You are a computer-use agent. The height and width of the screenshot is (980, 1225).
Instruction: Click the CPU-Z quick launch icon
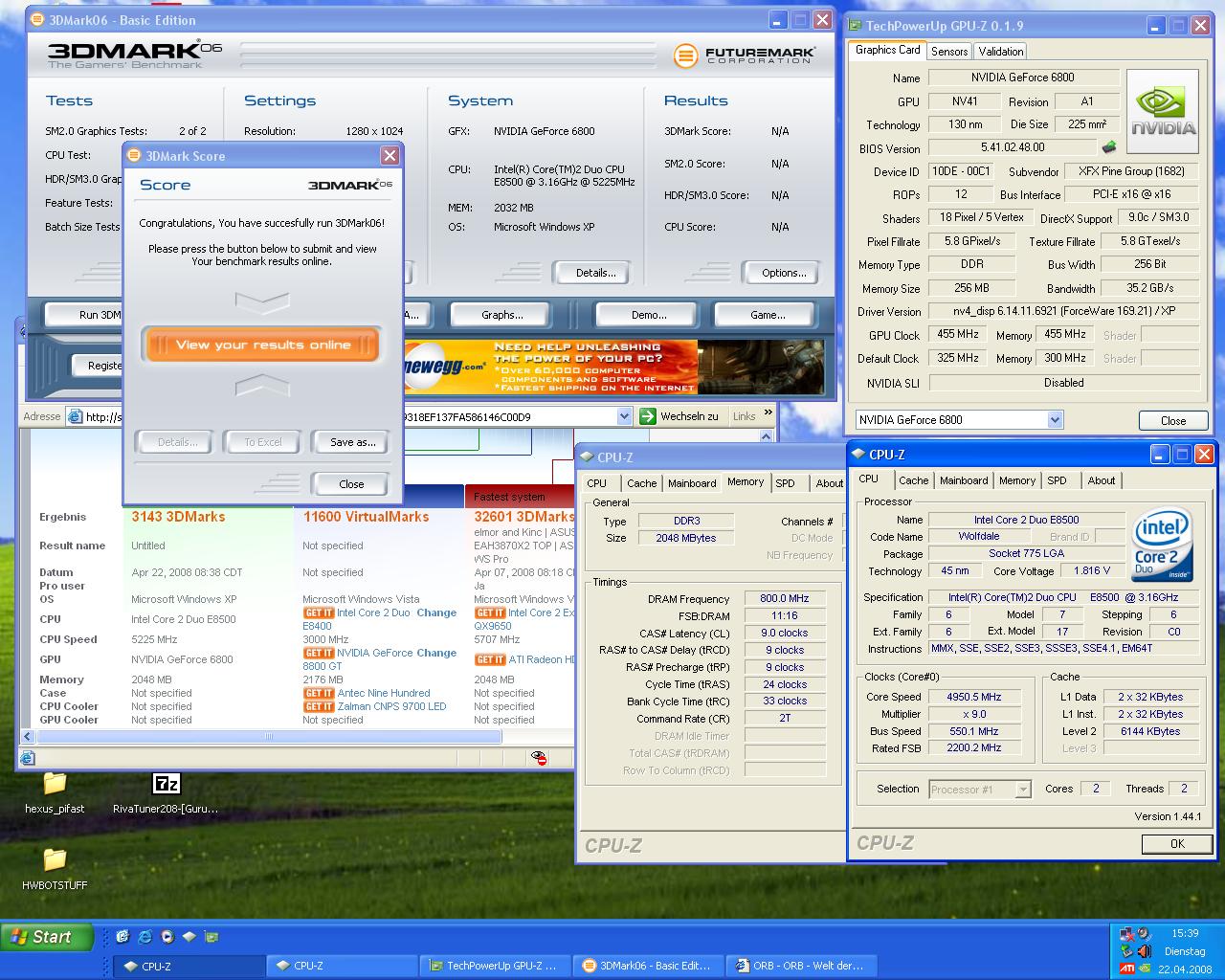(189, 937)
